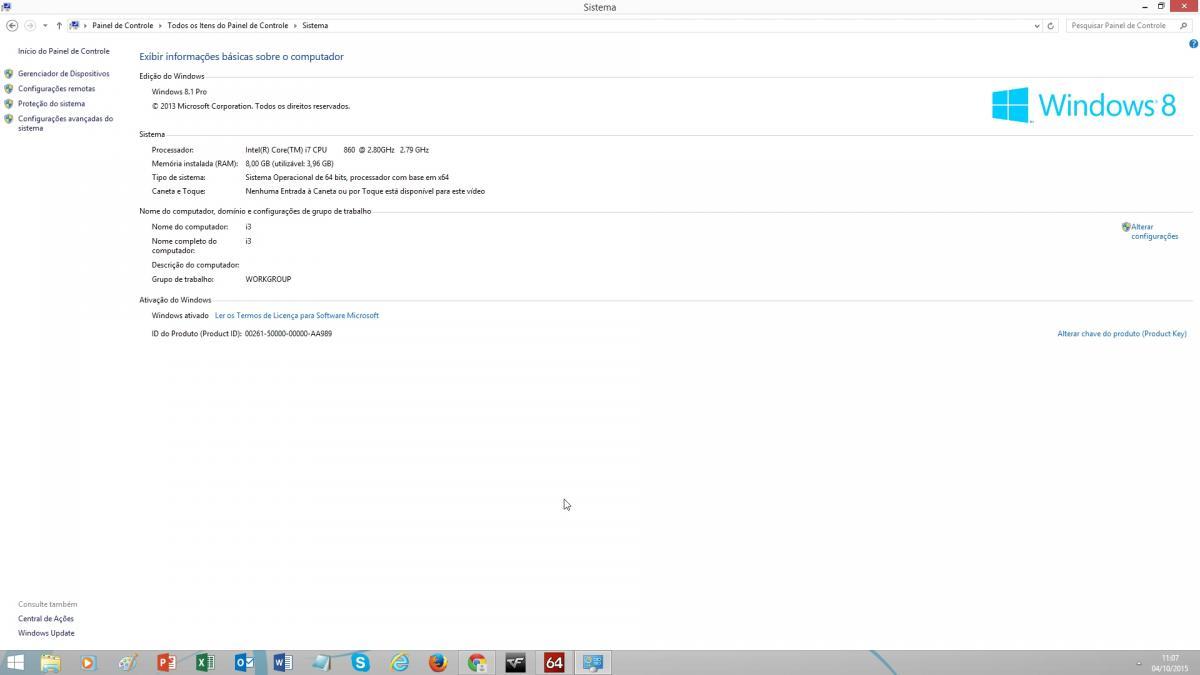Launch the media player taskbar icon
The width and height of the screenshot is (1200, 675).
[x=88, y=662]
